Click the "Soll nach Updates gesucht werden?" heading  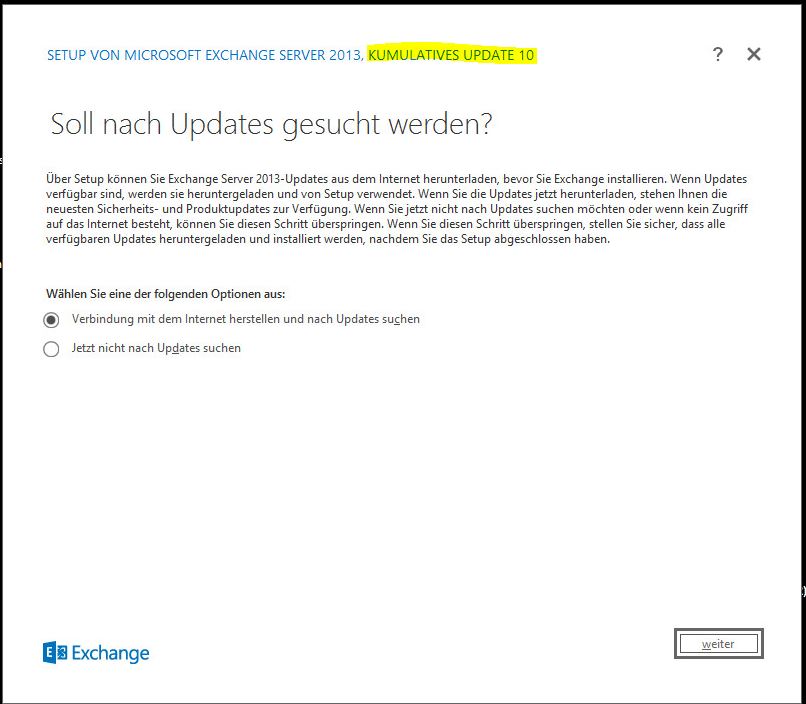tap(271, 124)
